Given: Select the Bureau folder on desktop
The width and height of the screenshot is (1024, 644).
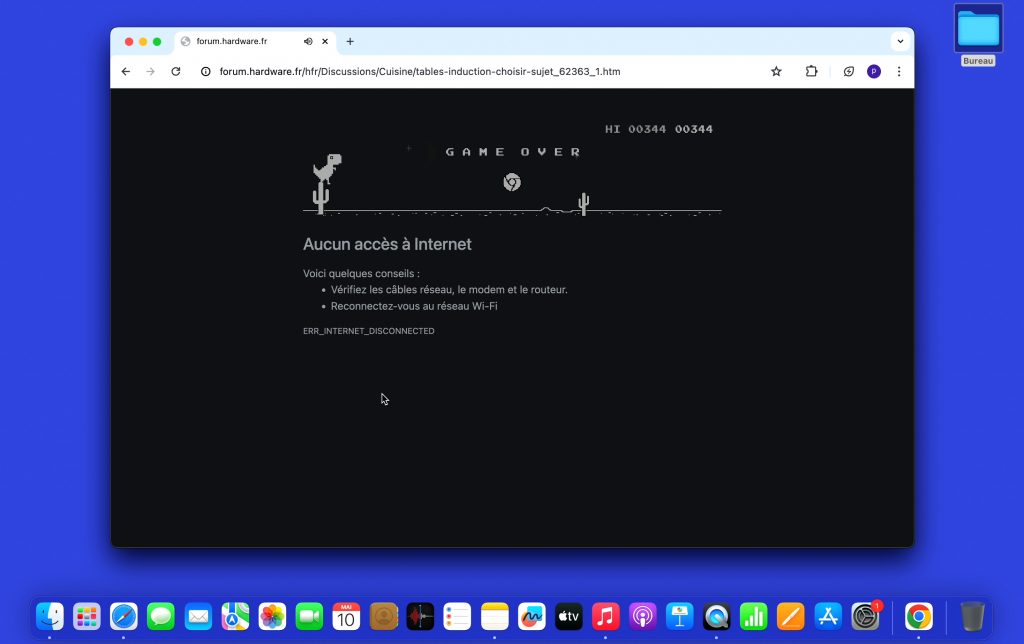Looking at the screenshot, I should (x=978, y=30).
